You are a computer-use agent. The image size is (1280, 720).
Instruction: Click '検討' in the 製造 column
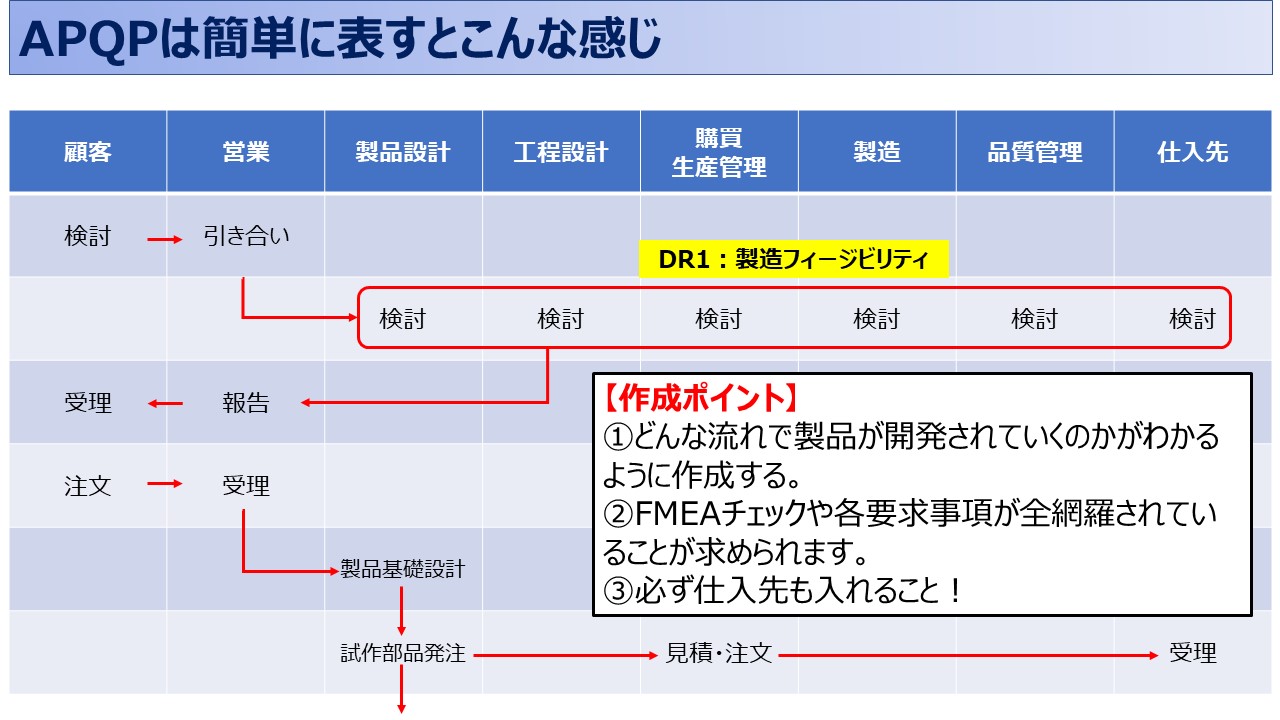point(877,319)
